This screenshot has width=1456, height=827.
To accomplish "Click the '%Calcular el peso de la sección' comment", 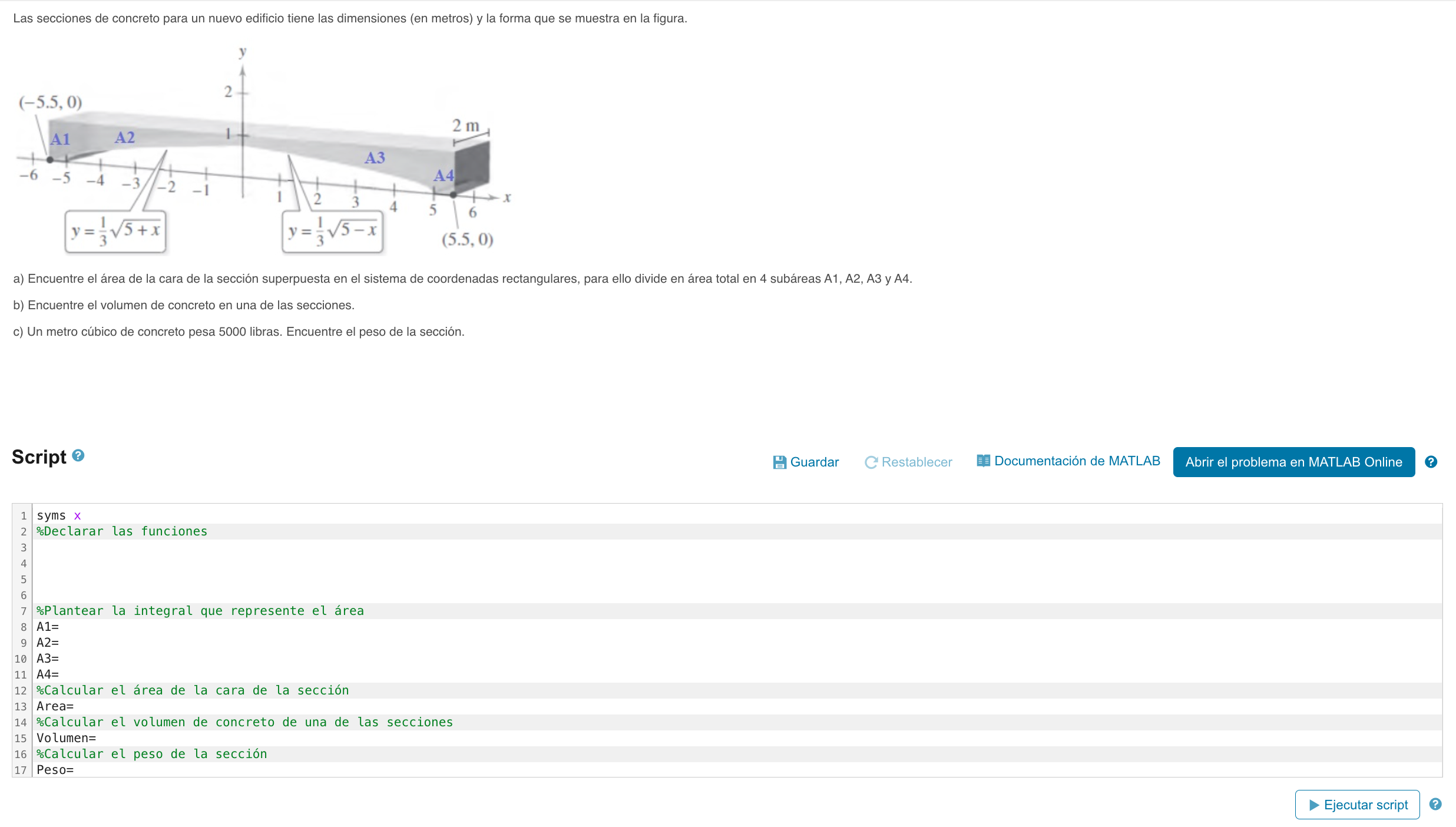I will click(x=736, y=754).
